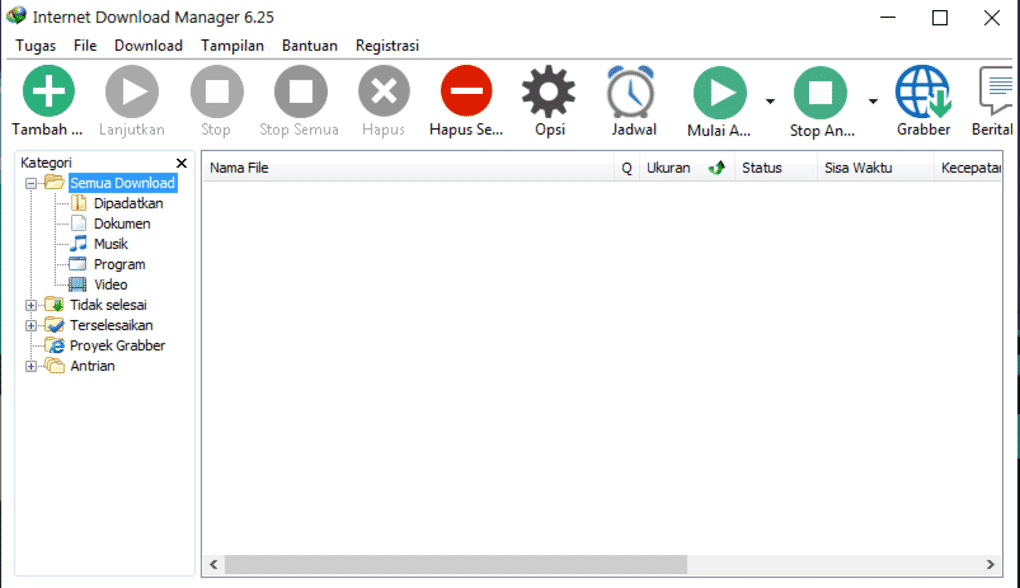1020x588 pixels.
Task: Click the IDM app icon in title bar
Action: pos(16,16)
